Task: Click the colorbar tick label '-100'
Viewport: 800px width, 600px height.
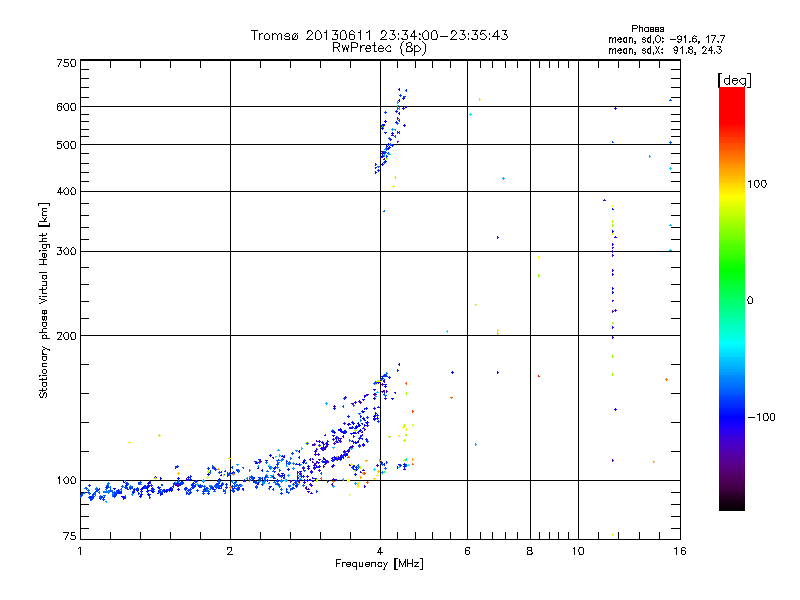Action: [x=761, y=417]
